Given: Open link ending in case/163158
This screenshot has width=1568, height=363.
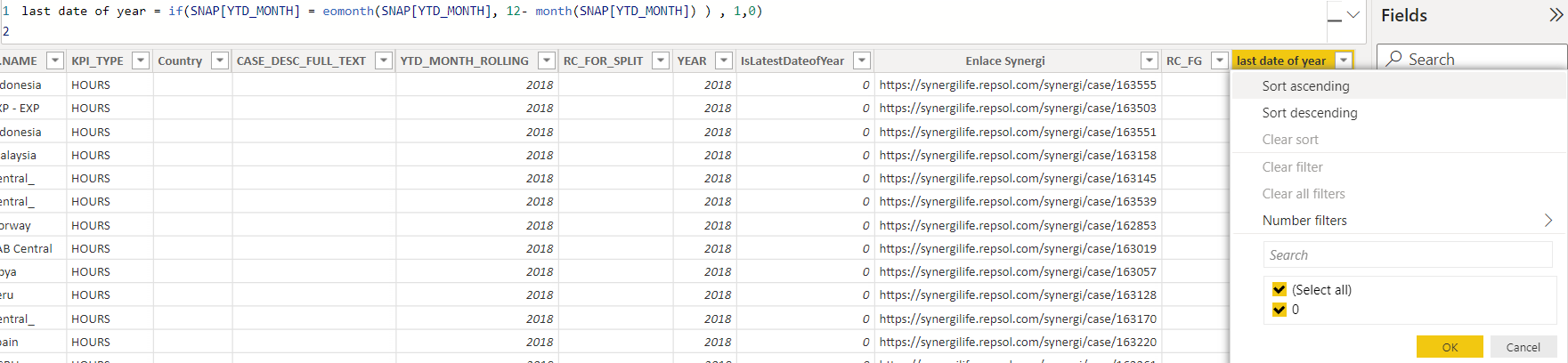Looking at the screenshot, I should click(1018, 155).
